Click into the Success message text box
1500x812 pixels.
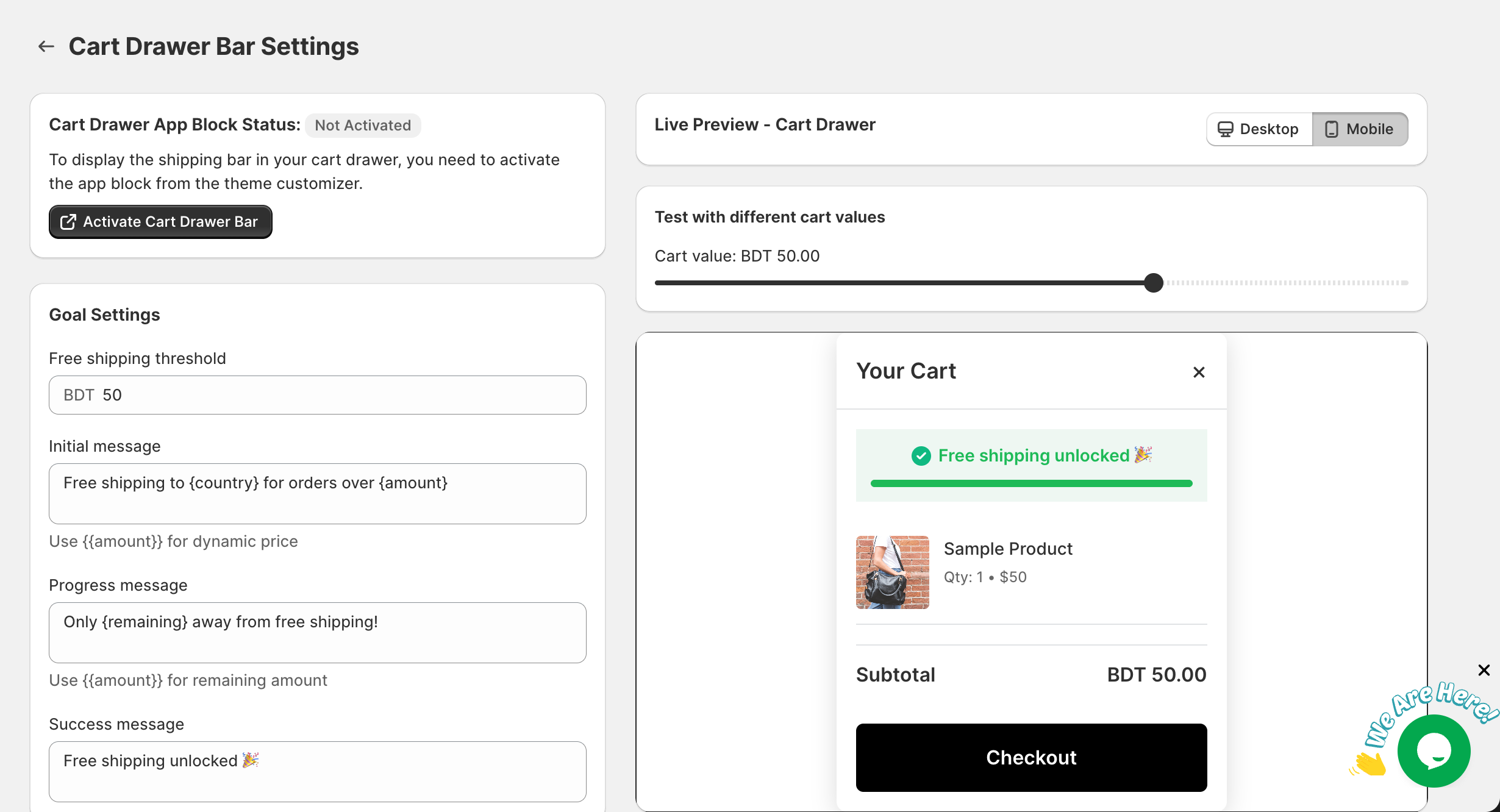(318, 772)
